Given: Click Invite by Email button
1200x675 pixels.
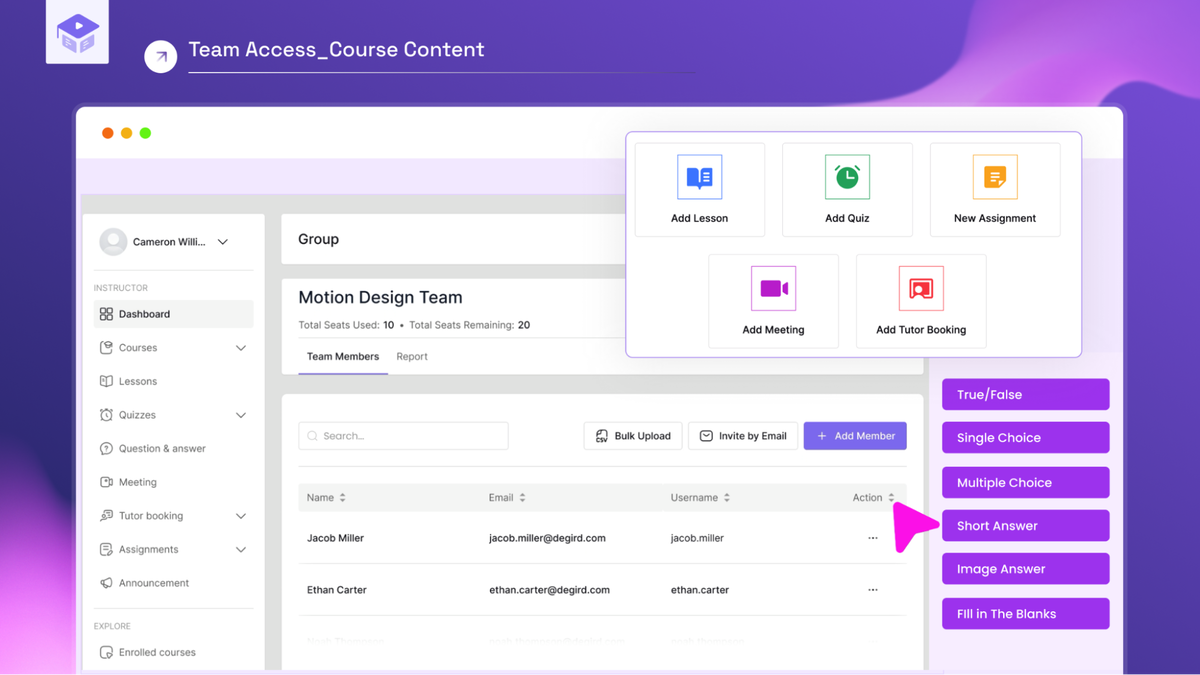Looking at the screenshot, I should click(743, 436).
